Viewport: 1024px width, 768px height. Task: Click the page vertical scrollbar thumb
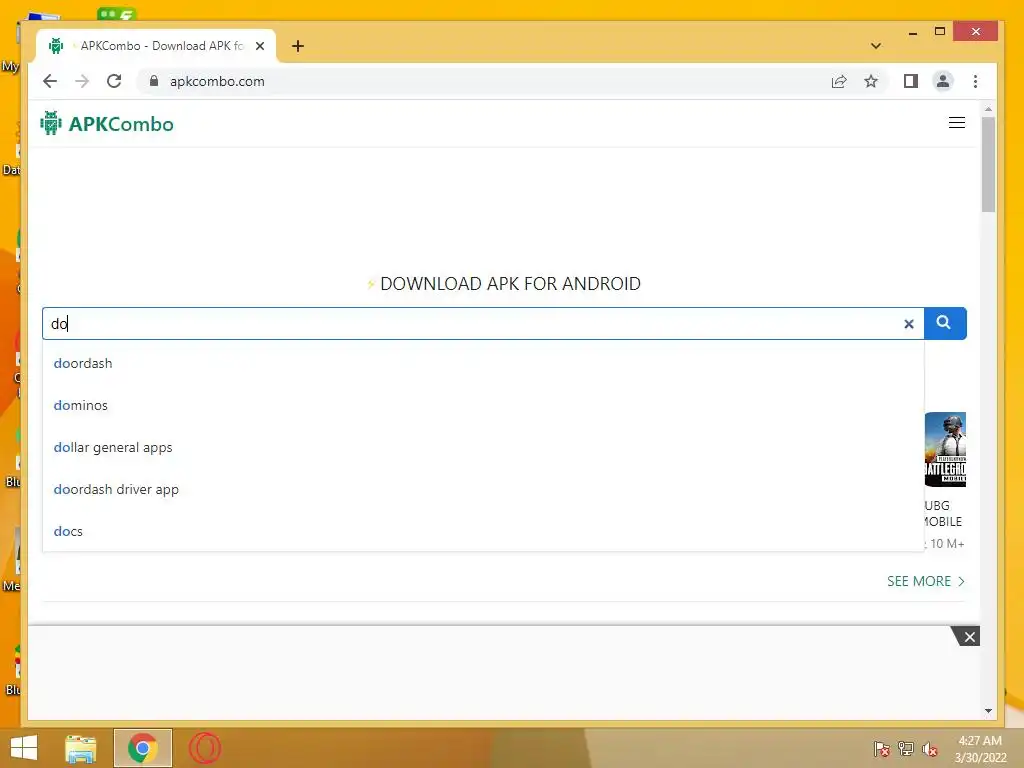point(988,165)
